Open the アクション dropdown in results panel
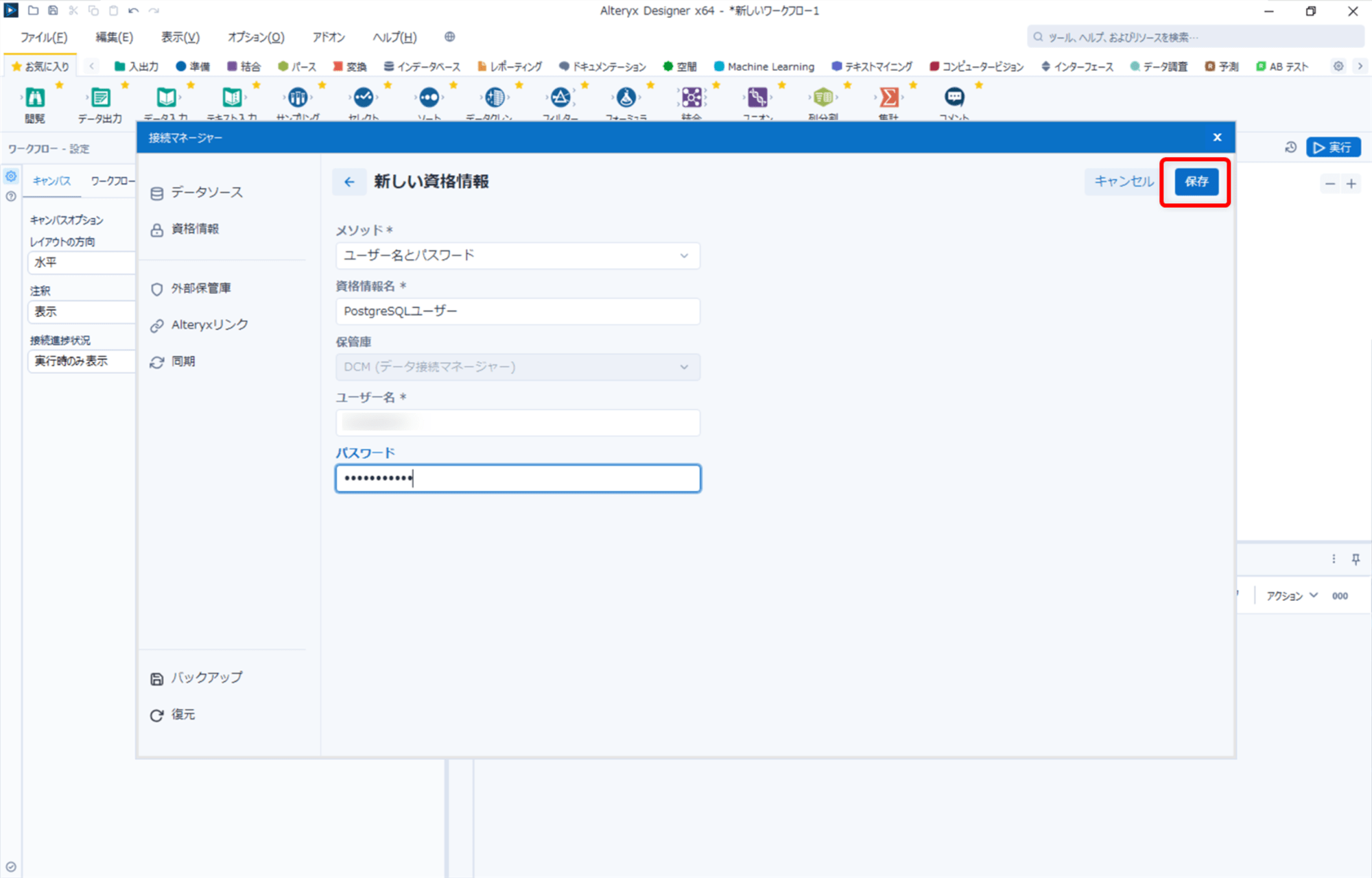The height and width of the screenshot is (878, 1372). click(x=1292, y=596)
